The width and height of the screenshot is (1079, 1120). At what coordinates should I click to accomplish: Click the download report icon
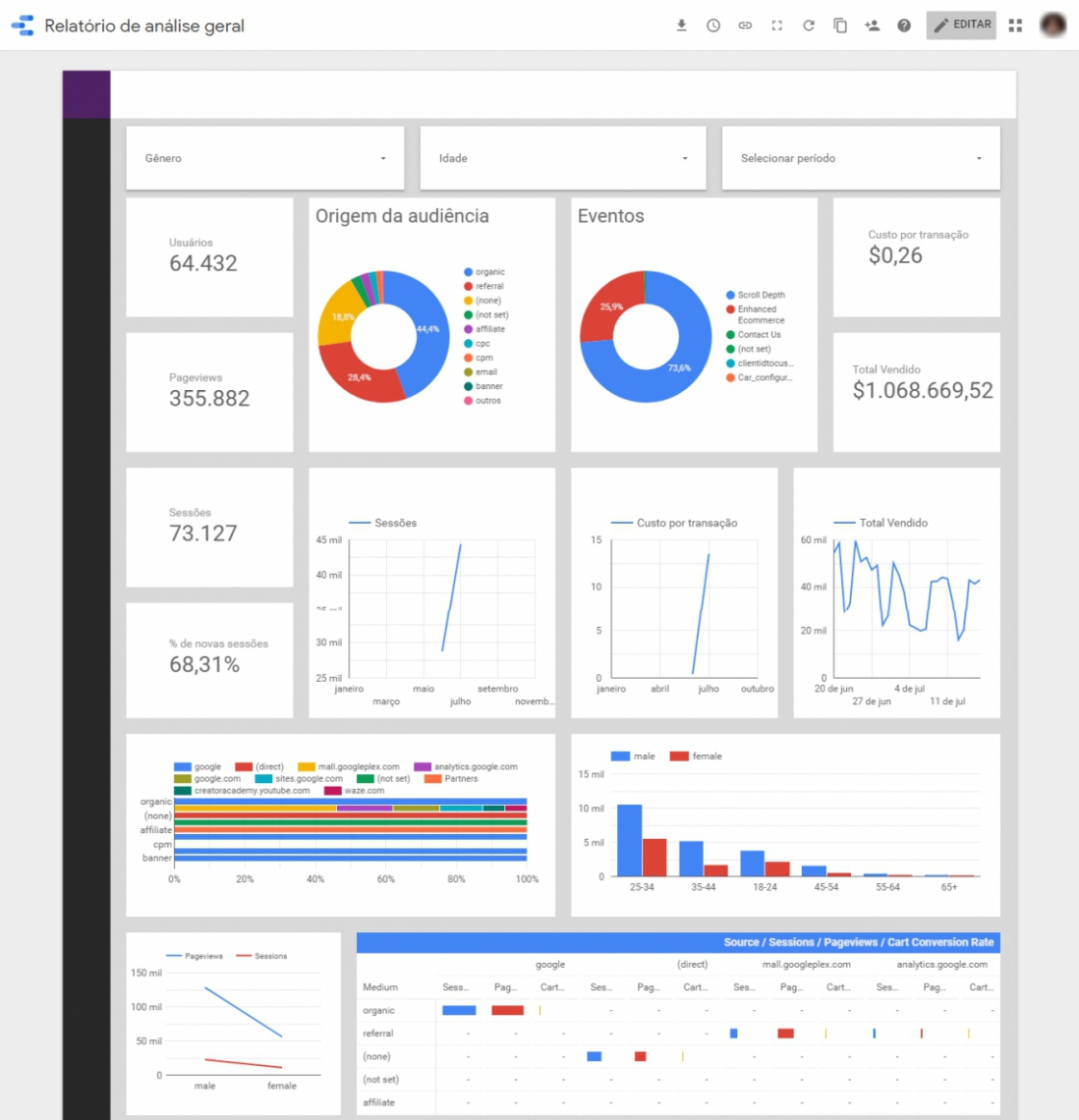tap(681, 26)
